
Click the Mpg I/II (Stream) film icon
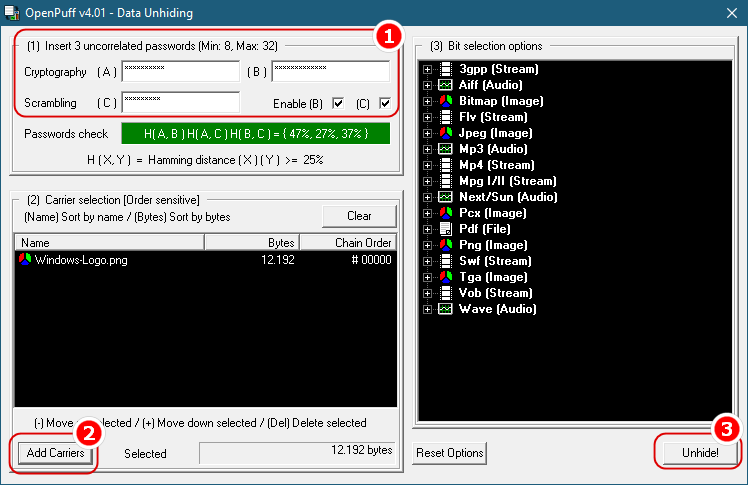tap(446, 181)
